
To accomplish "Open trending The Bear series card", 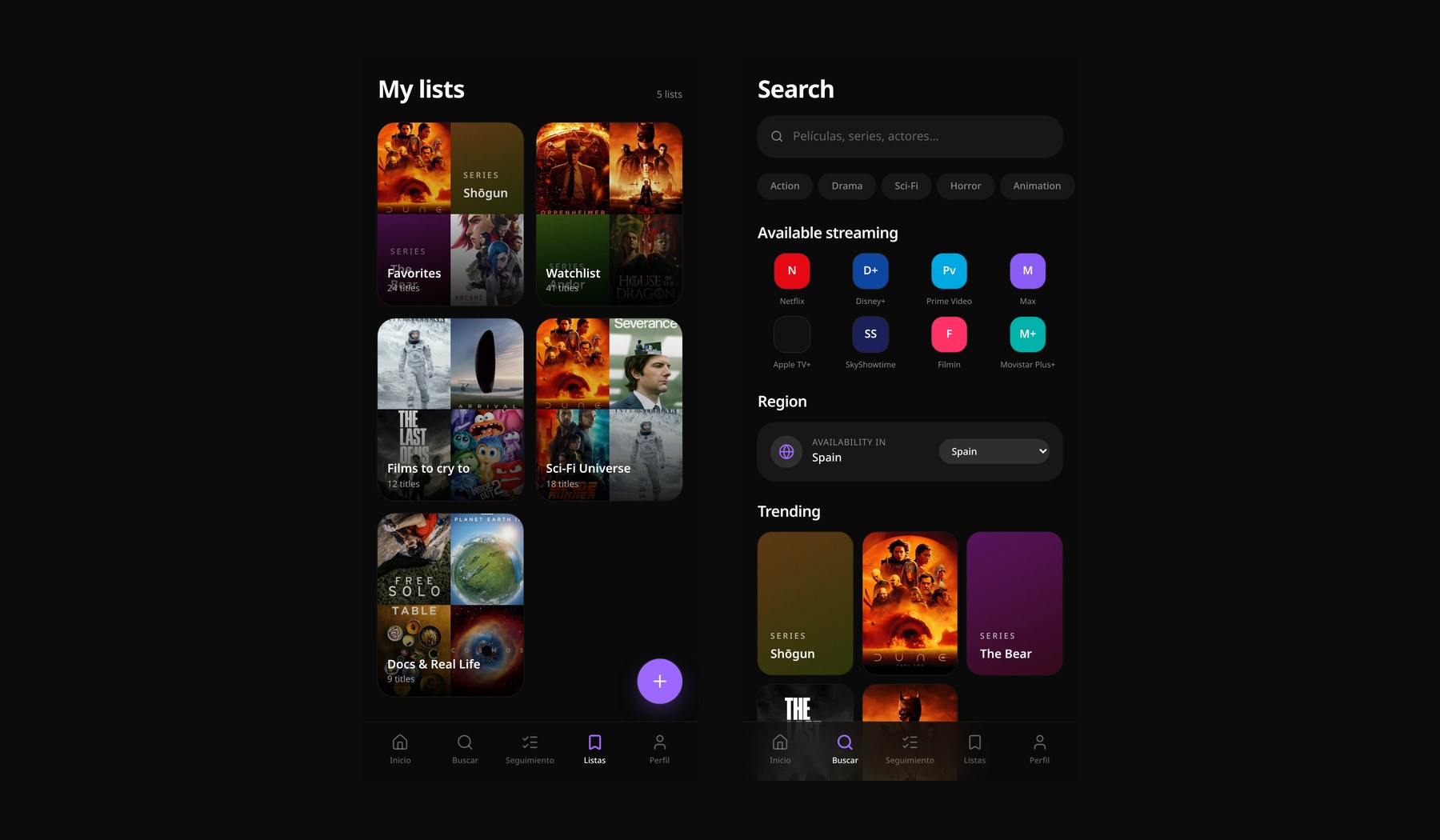I will [1014, 603].
